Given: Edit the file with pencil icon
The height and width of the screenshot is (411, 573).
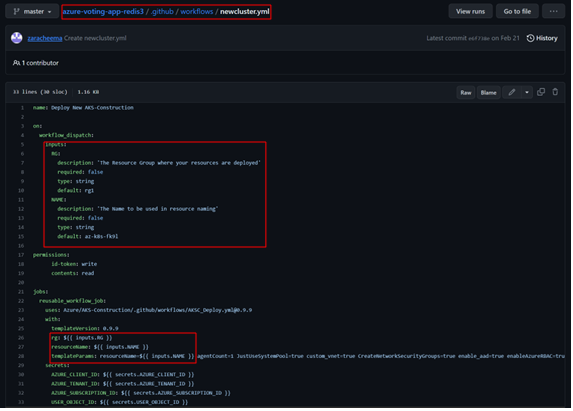Looking at the screenshot, I should pos(512,92).
